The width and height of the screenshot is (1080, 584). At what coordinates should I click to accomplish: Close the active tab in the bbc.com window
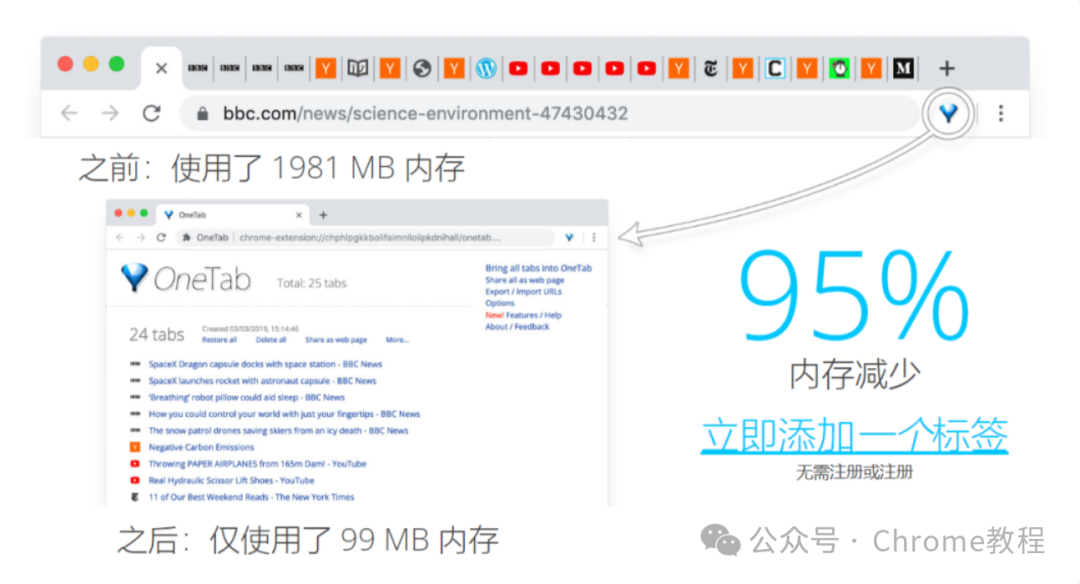(x=161, y=68)
